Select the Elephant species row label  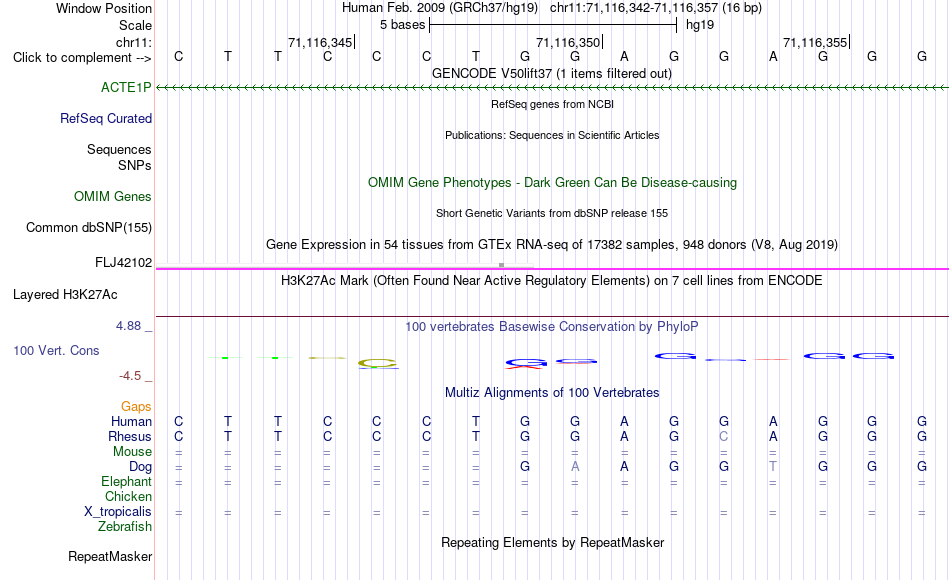pos(127,481)
